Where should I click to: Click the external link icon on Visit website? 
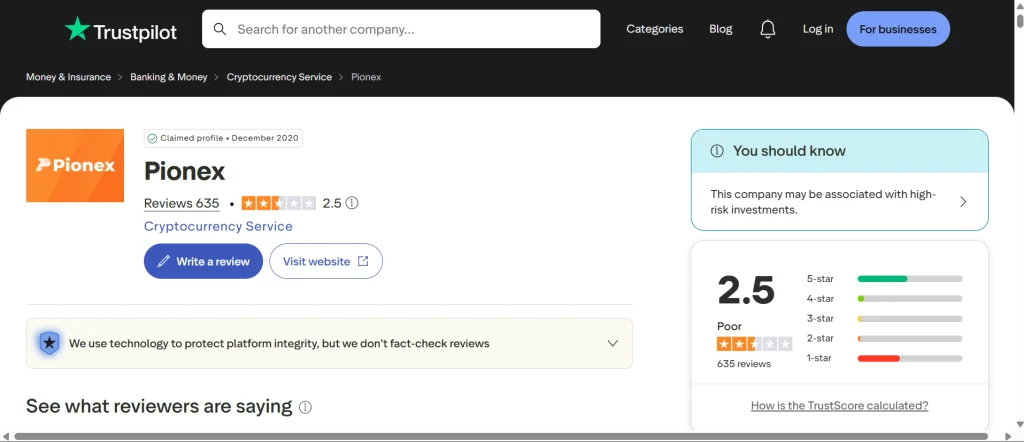coord(363,261)
